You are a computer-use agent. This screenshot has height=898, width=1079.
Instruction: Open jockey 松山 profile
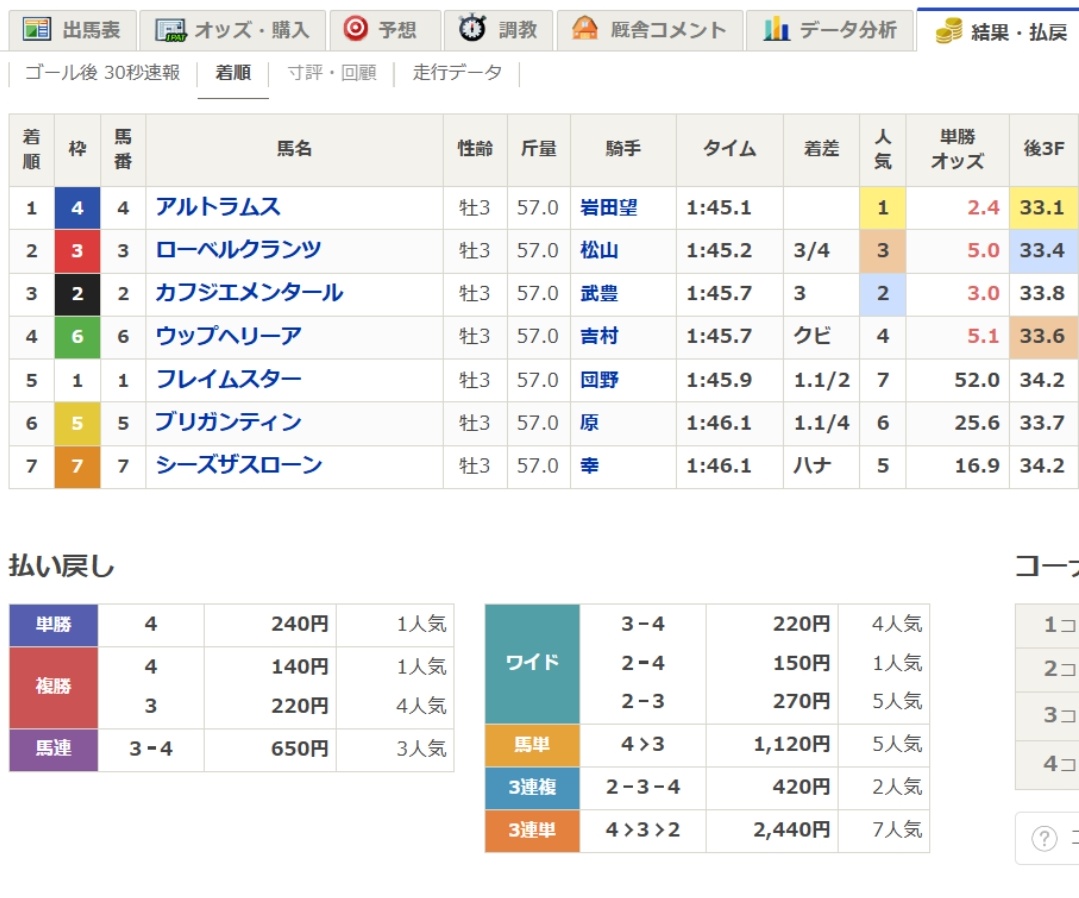click(599, 250)
